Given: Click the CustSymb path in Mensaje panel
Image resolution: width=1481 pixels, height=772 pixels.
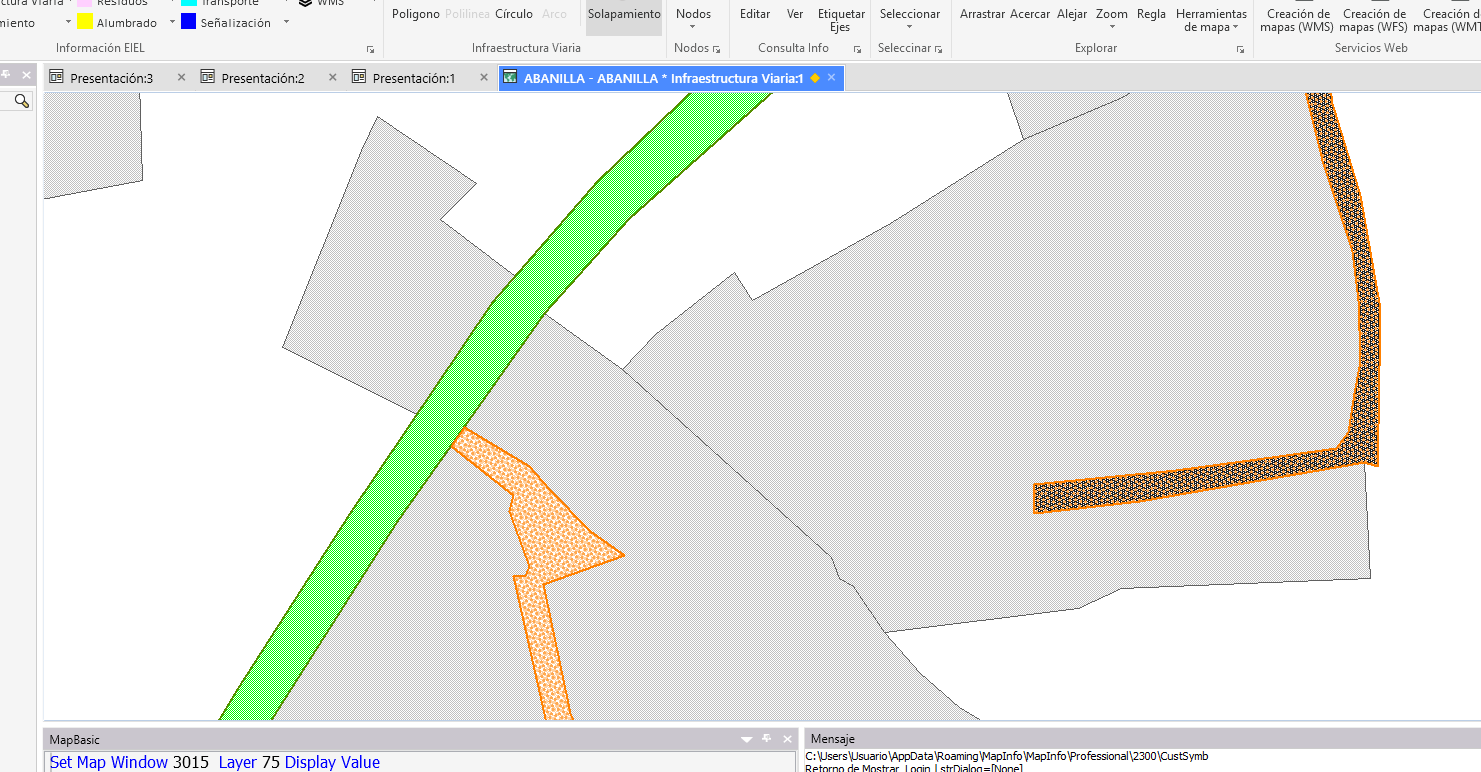Looking at the screenshot, I should click(1006, 756).
